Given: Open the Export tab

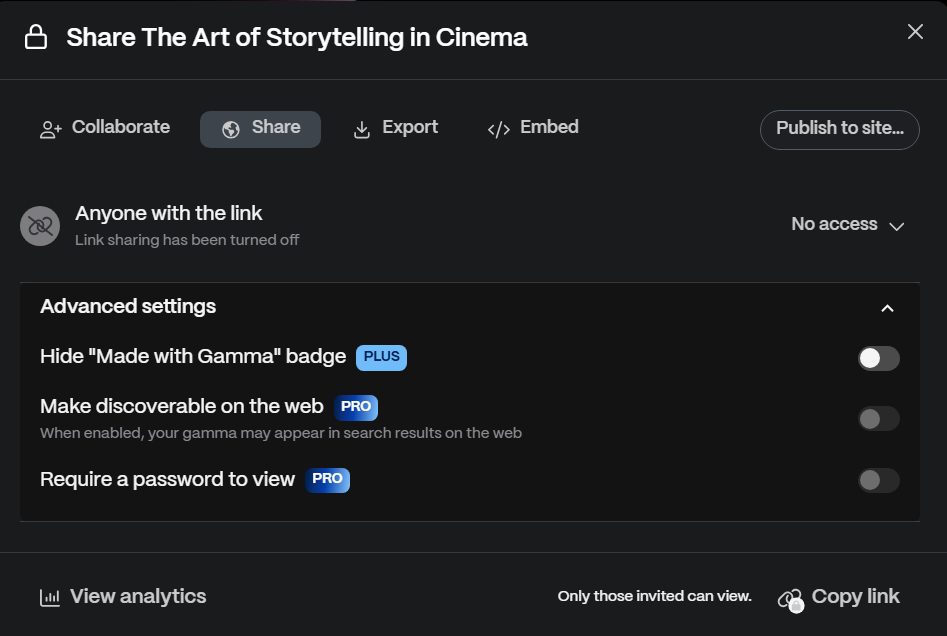Looking at the screenshot, I should (396, 128).
